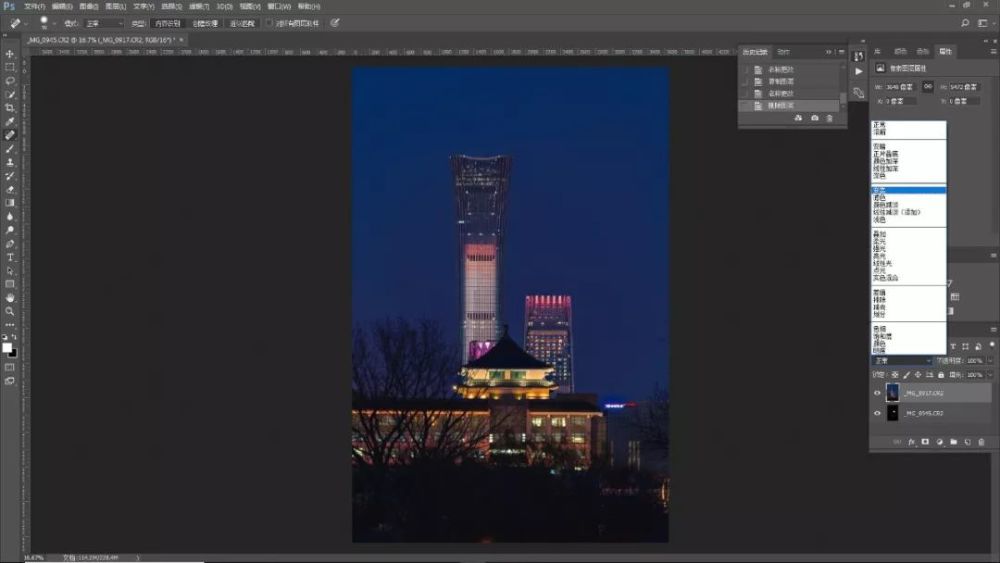Select the History Brush tool

click(x=10, y=176)
